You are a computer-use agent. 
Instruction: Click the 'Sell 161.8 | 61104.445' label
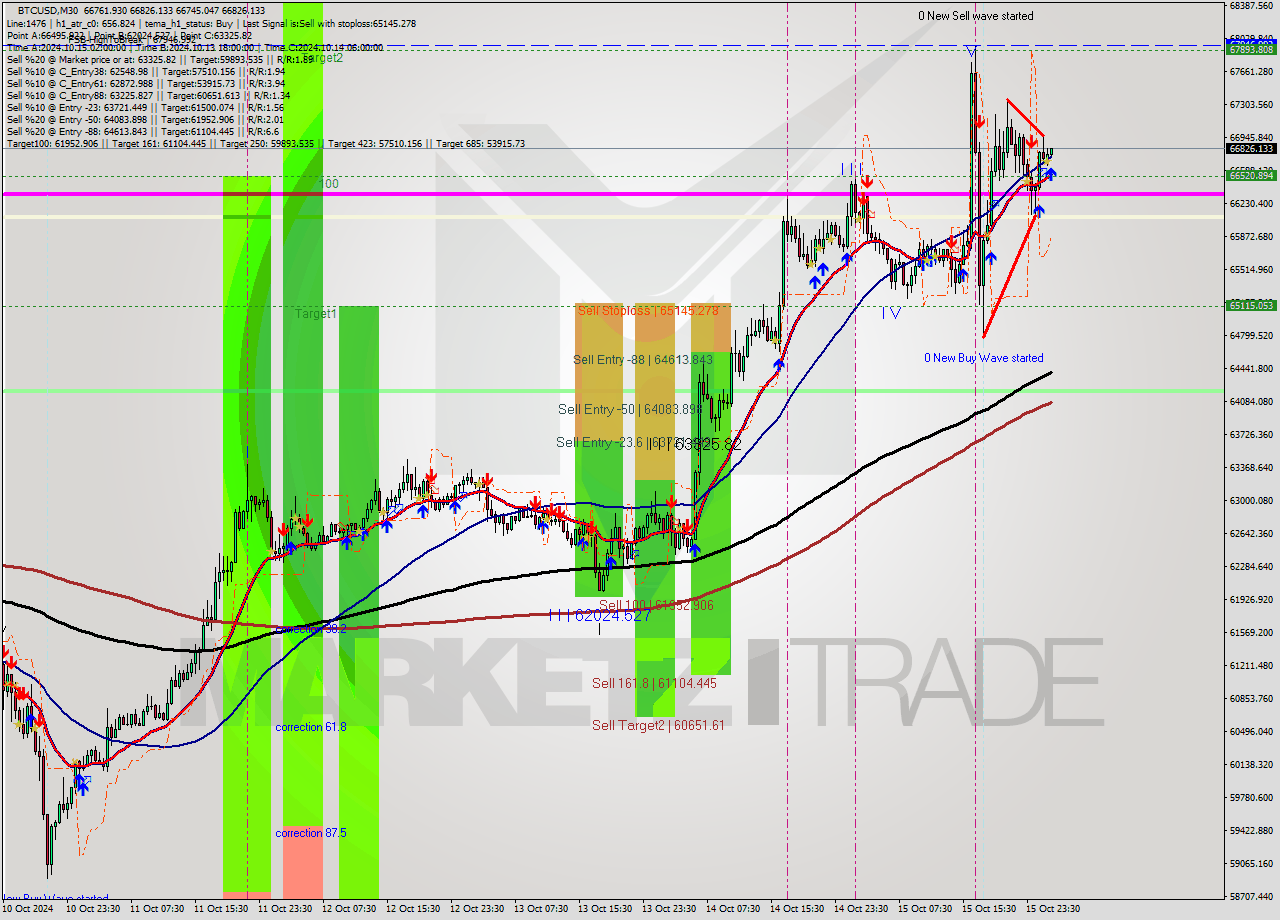[x=654, y=683]
